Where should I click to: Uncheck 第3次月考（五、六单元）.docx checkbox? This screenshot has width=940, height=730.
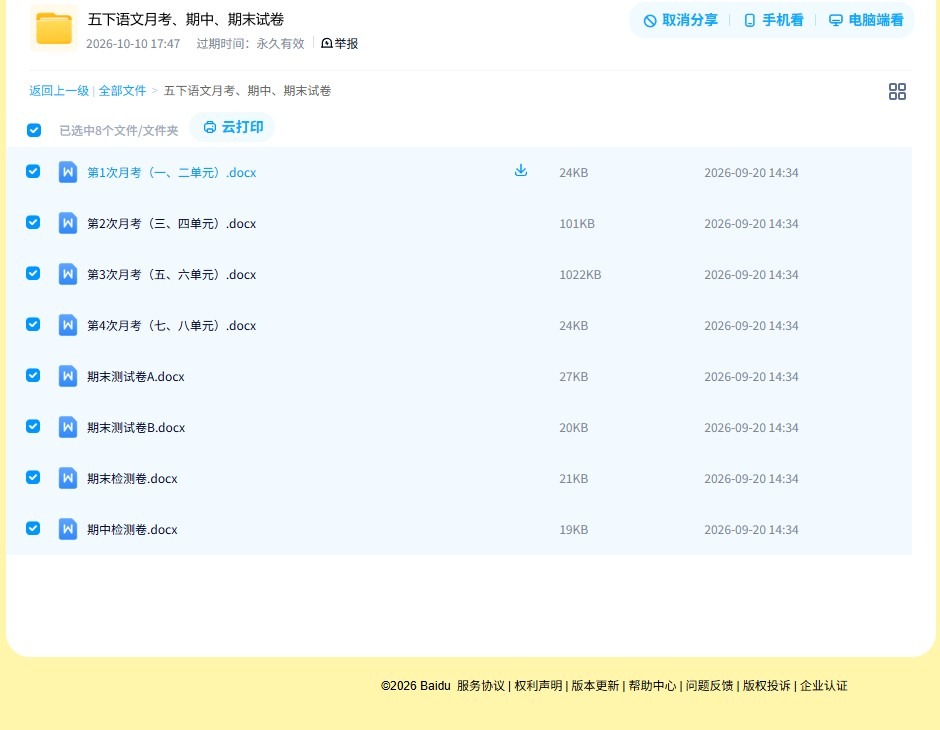[x=33, y=273]
